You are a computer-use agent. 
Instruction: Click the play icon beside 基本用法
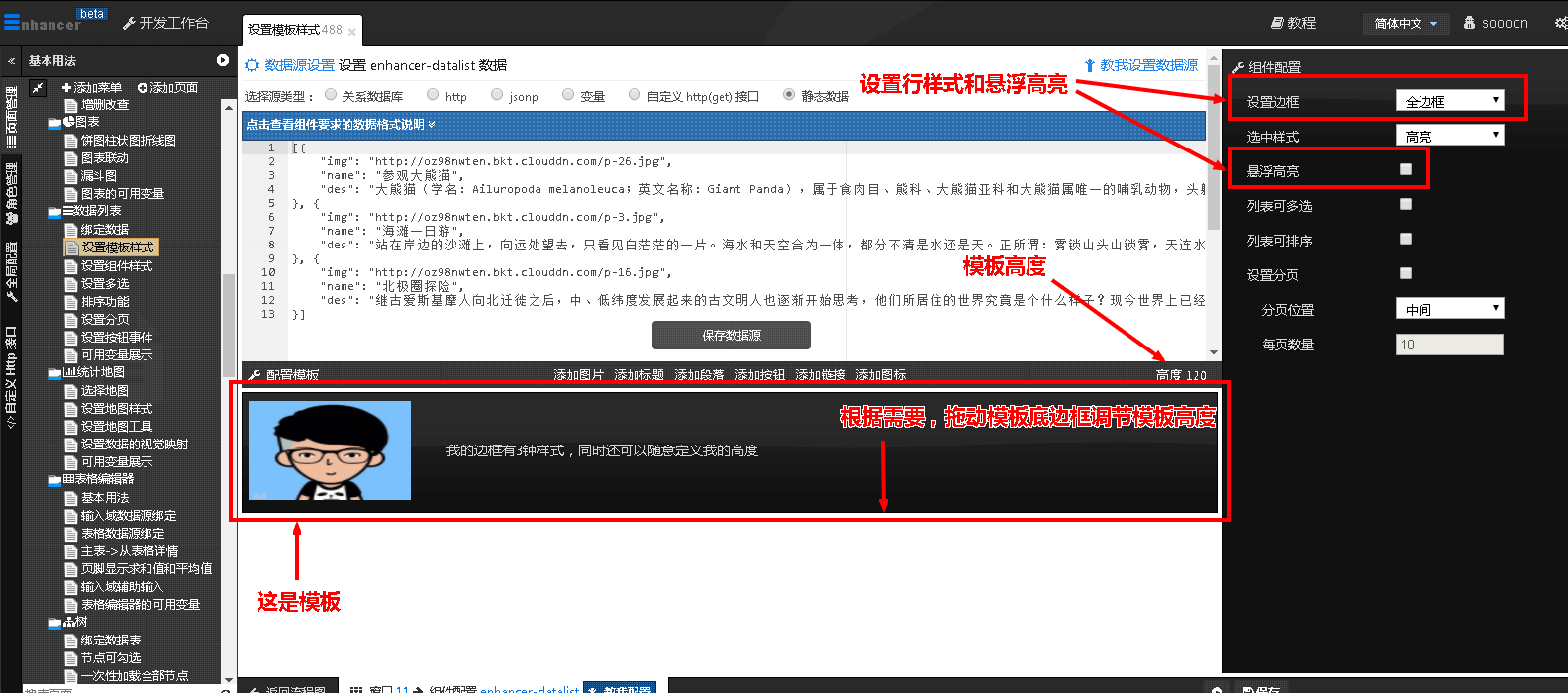tap(223, 60)
